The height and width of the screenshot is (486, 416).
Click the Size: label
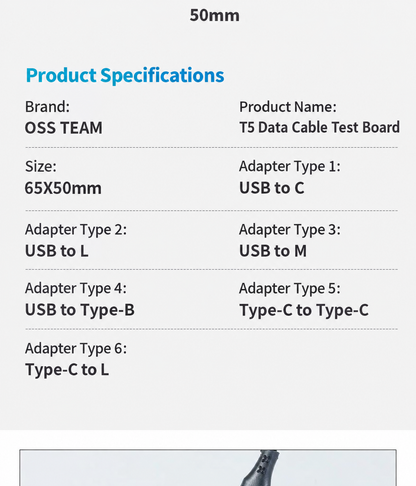[x=41, y=166]
